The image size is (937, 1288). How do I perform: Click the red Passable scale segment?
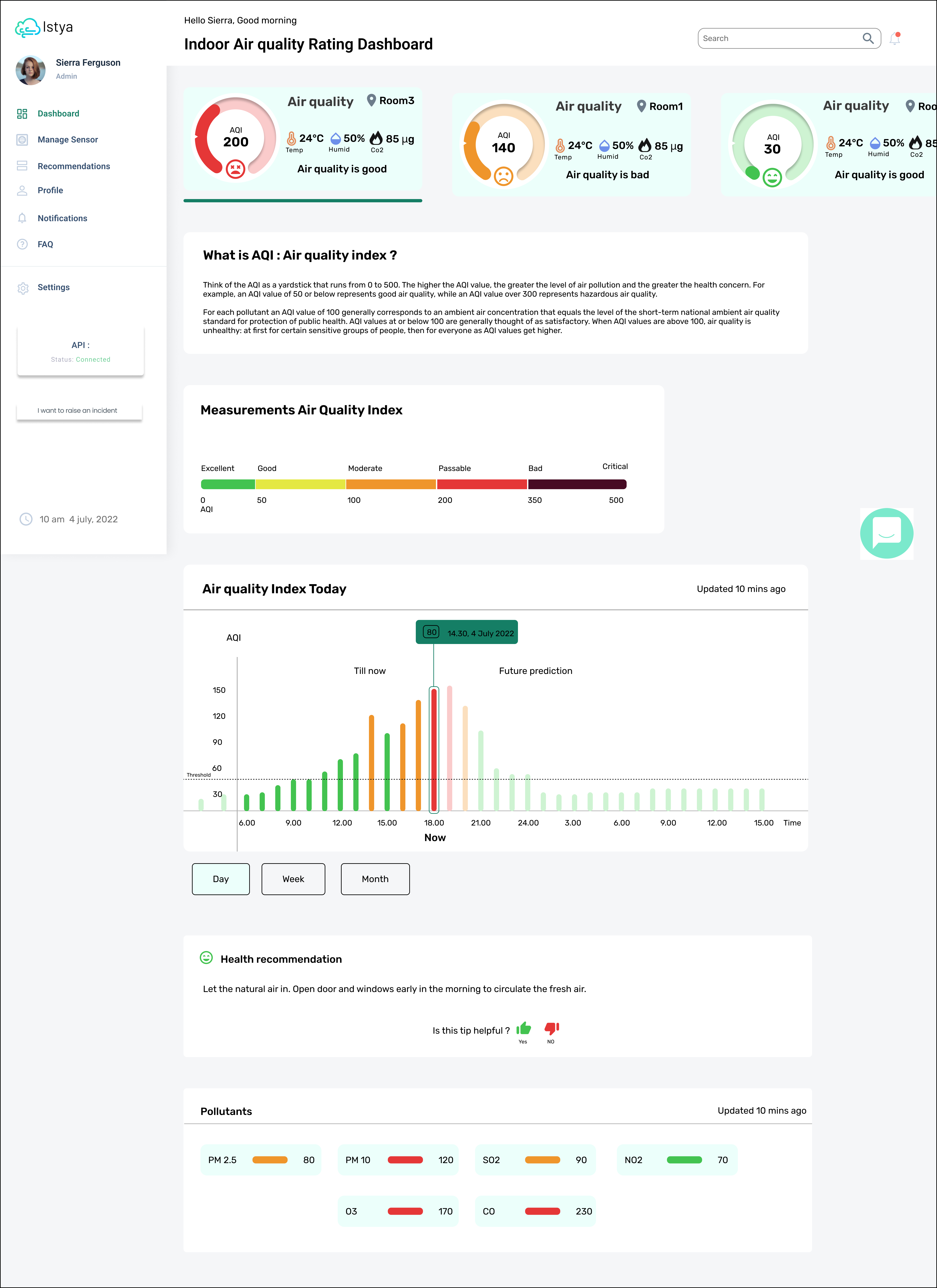point(482,484)
